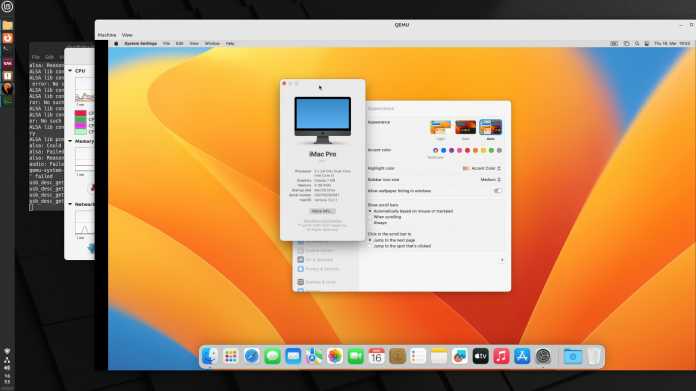Screen dimensions: 696x391
Task: Open the macOS Edit menu
Action: pyautogui.click(x=180, y=43)
